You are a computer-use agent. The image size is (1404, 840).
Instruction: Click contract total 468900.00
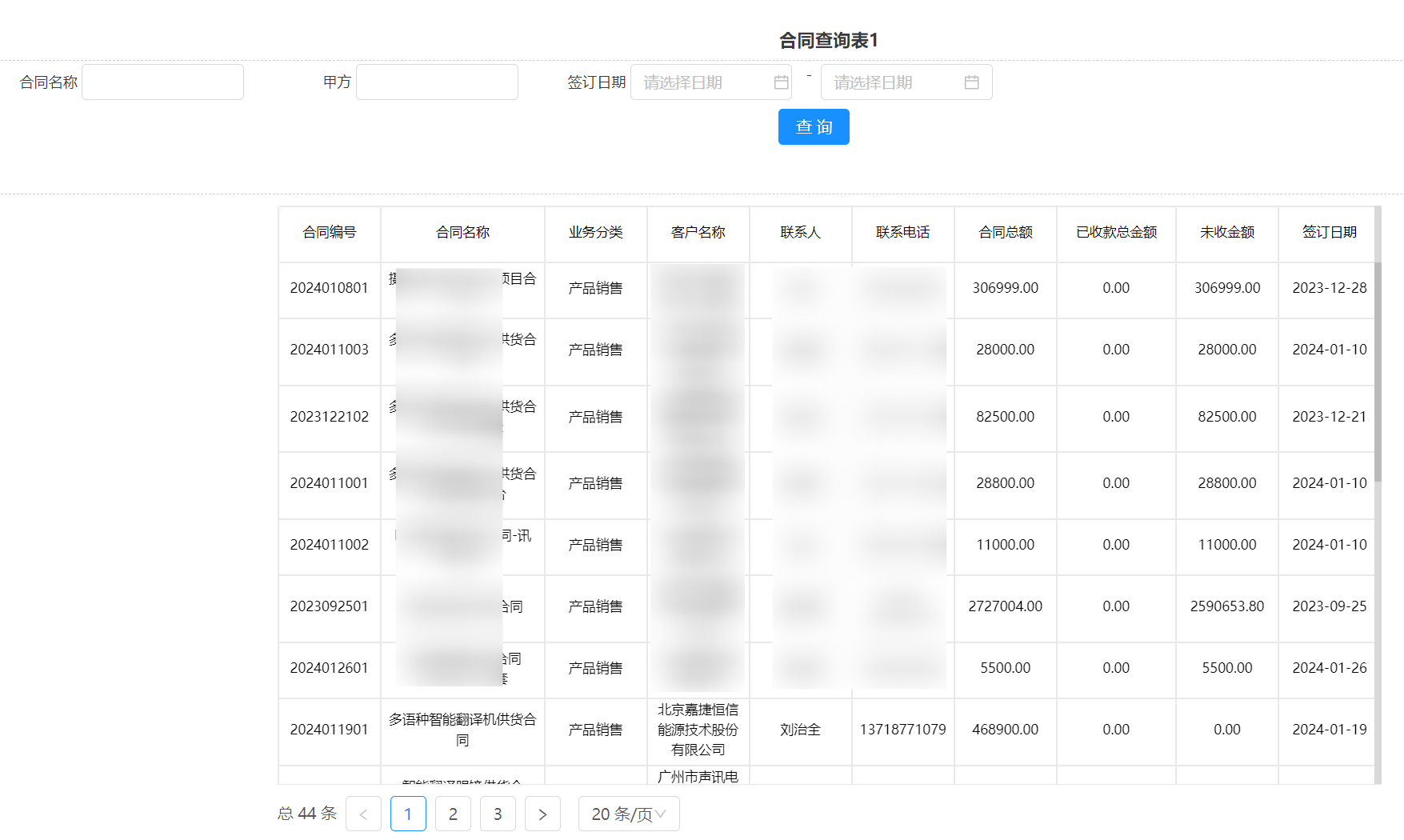1006,730
